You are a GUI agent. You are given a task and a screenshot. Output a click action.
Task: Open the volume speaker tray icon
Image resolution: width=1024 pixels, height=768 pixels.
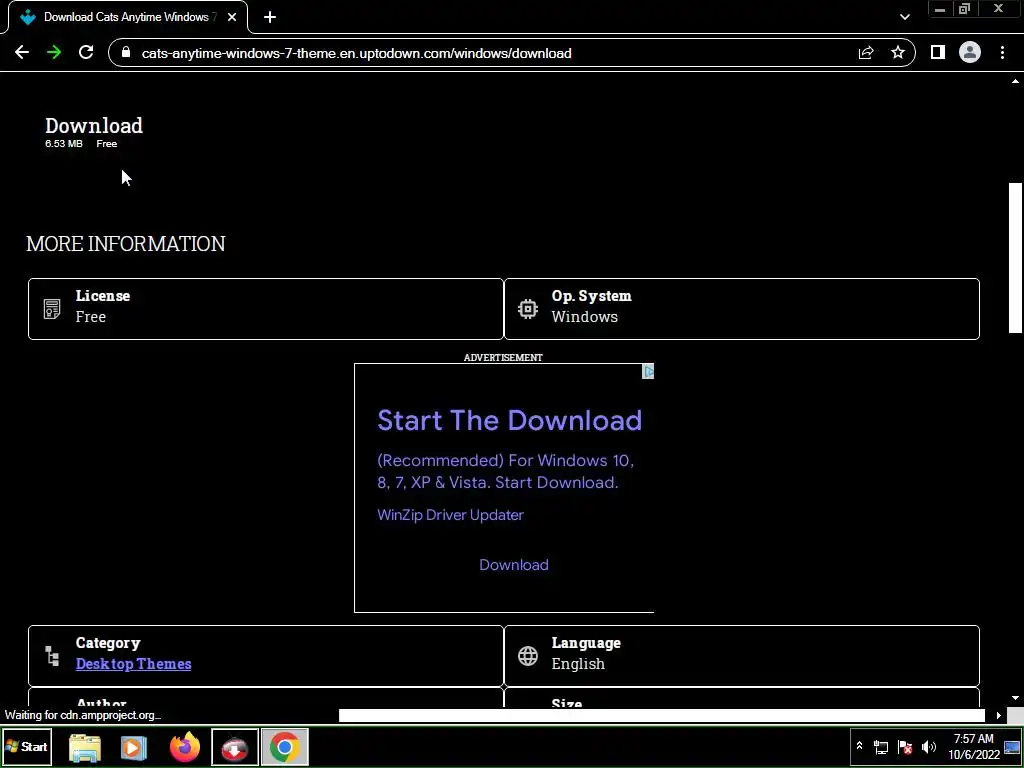point(929,747)
